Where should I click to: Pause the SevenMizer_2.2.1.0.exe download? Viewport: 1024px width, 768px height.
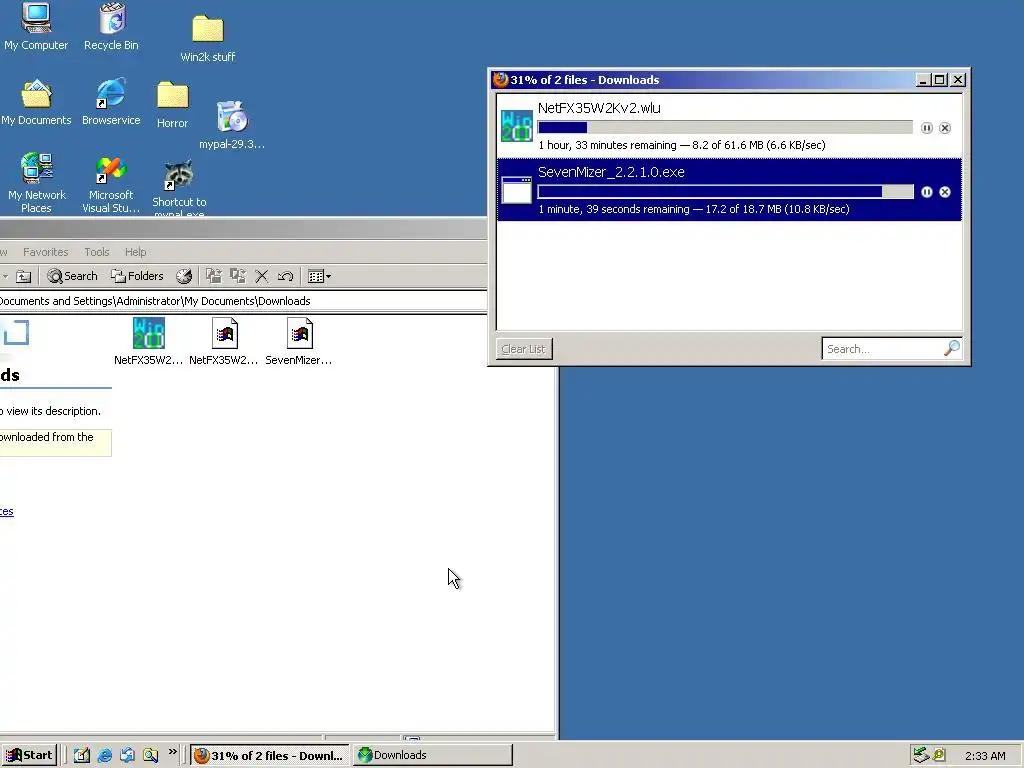927,192
